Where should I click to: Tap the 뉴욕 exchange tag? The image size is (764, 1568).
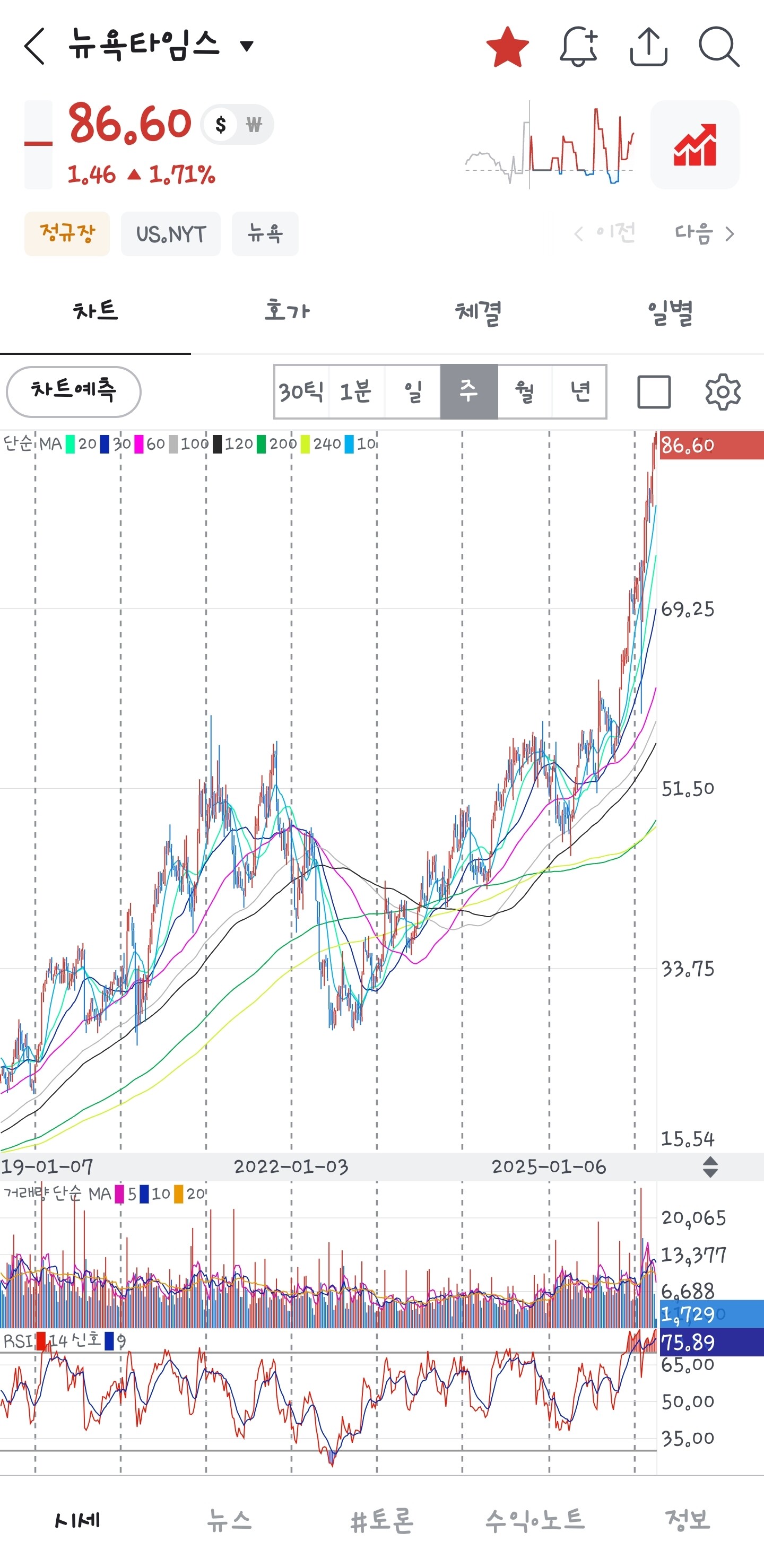(265, 234)
